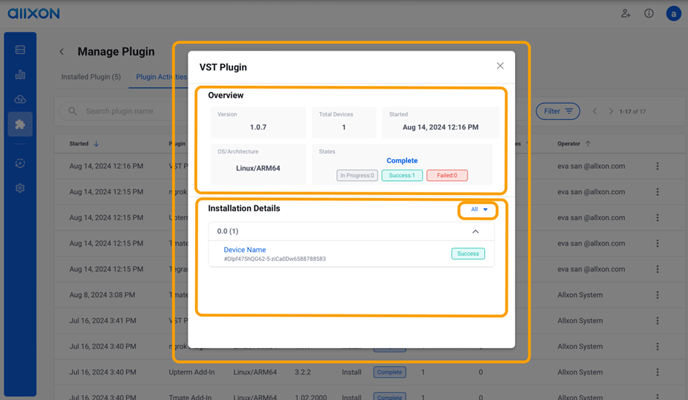
Task: Open the All filter dropdown in Installation Details
Action: [x=478, y=210]
